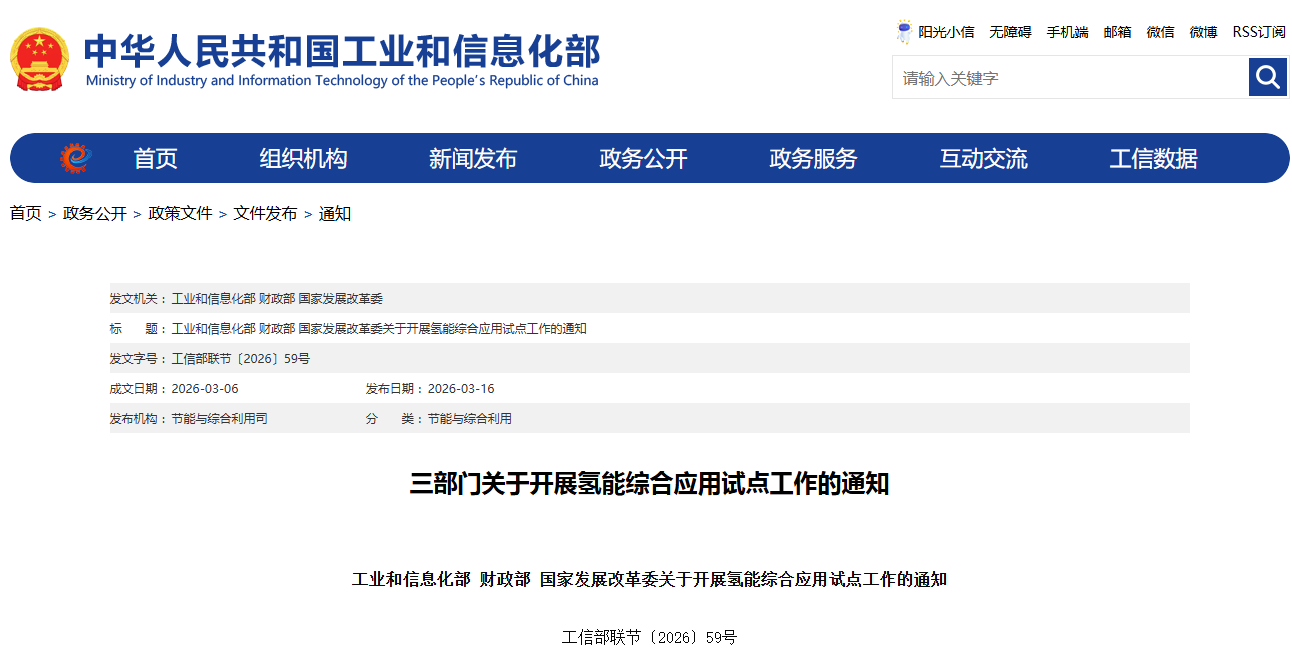Select 新闻发布 in the navigation bar

(x=472, y=158)
